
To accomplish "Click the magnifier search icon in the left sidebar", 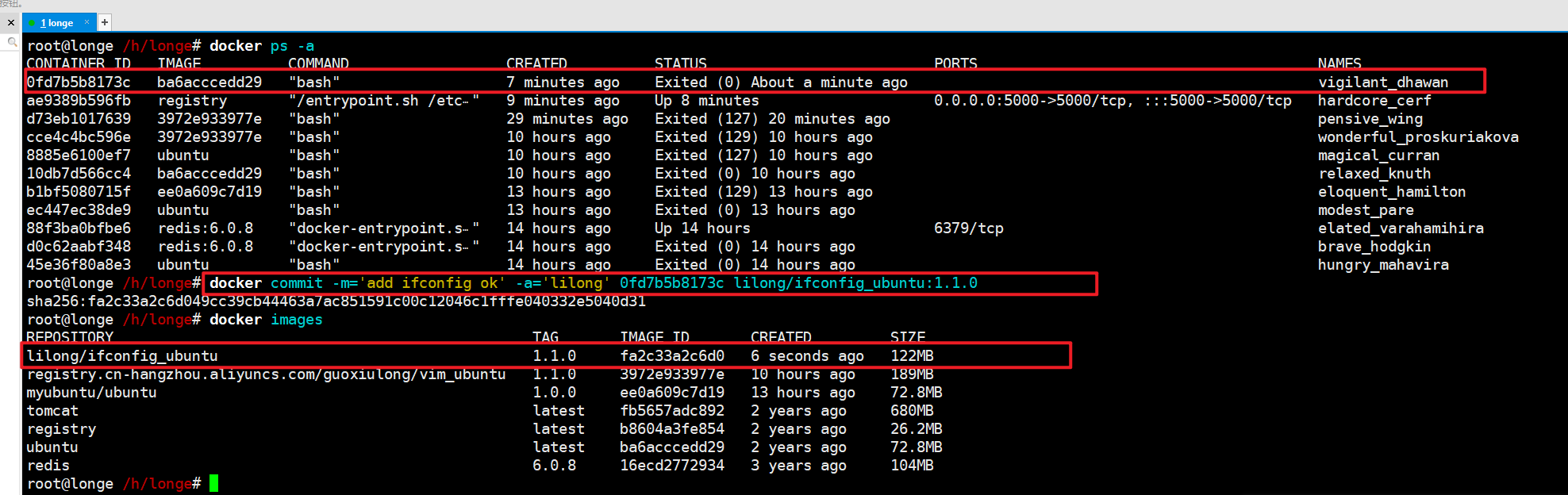I will click(12, 42).
